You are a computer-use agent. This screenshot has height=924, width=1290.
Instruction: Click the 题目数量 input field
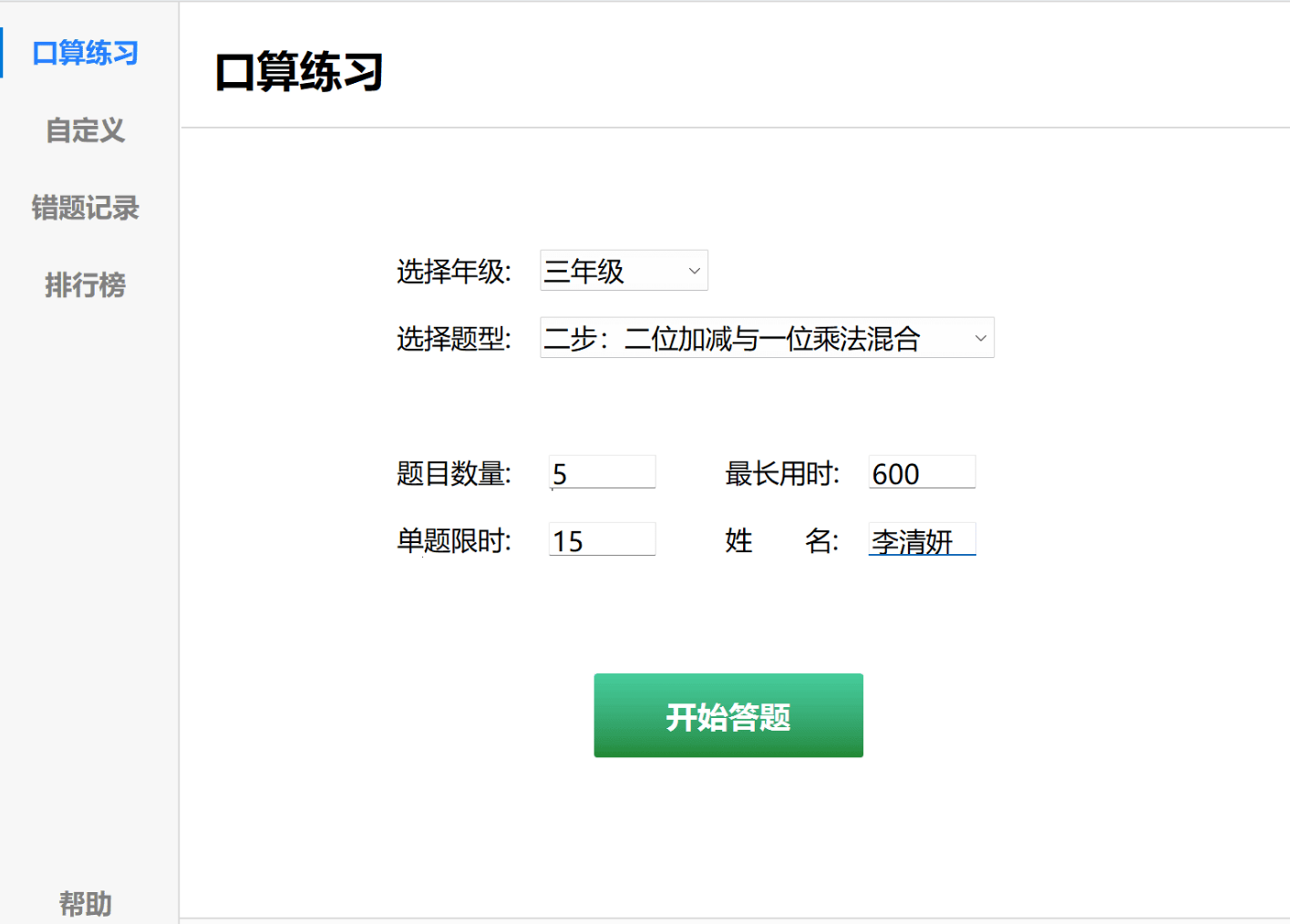602,473
